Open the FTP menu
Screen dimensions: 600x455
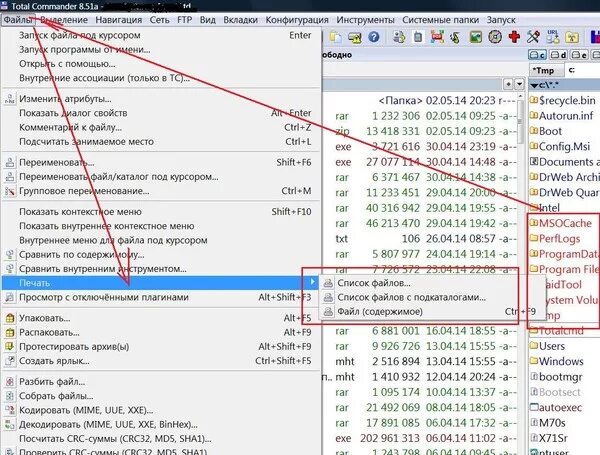tap(184, 20)
